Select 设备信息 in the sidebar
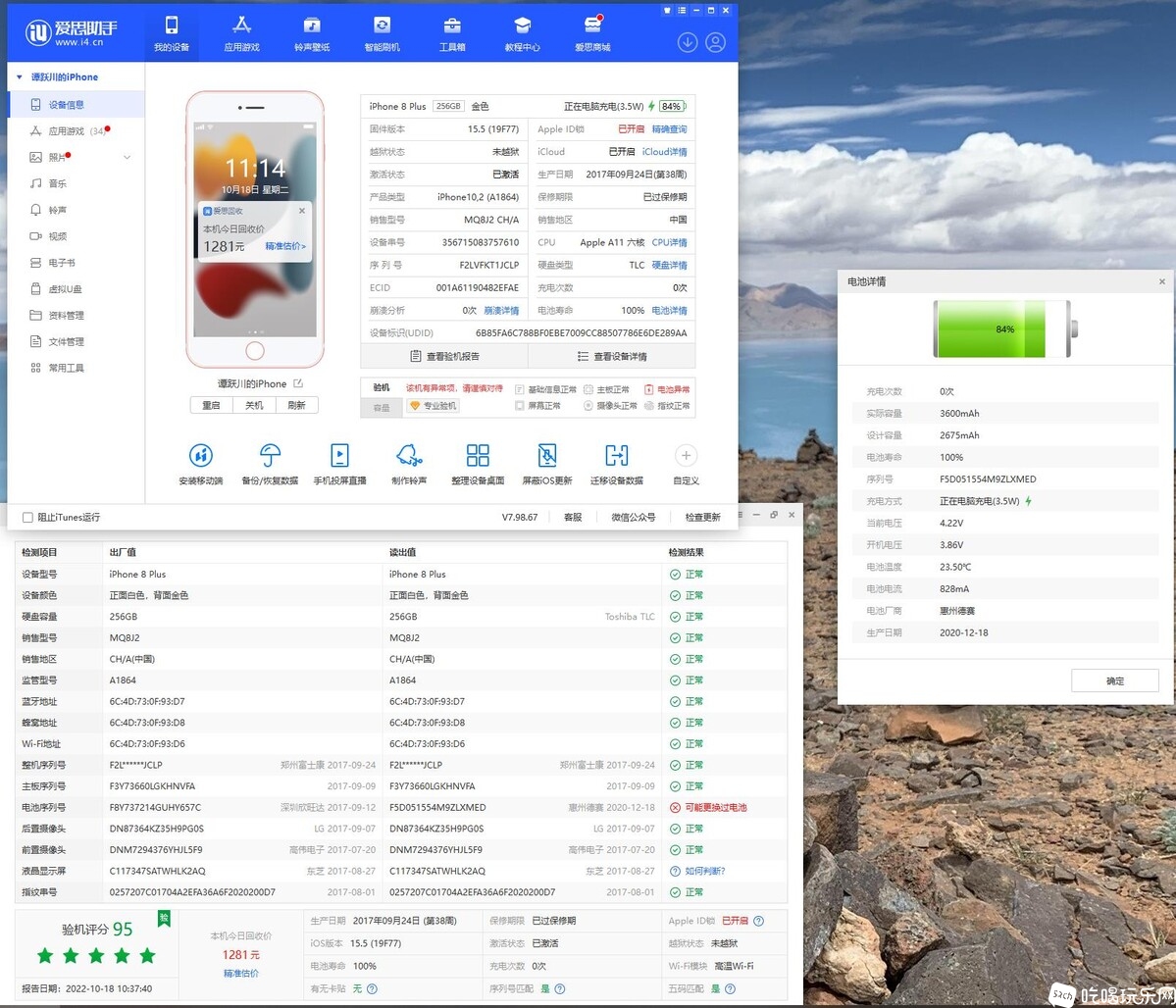 coord(76,105)
